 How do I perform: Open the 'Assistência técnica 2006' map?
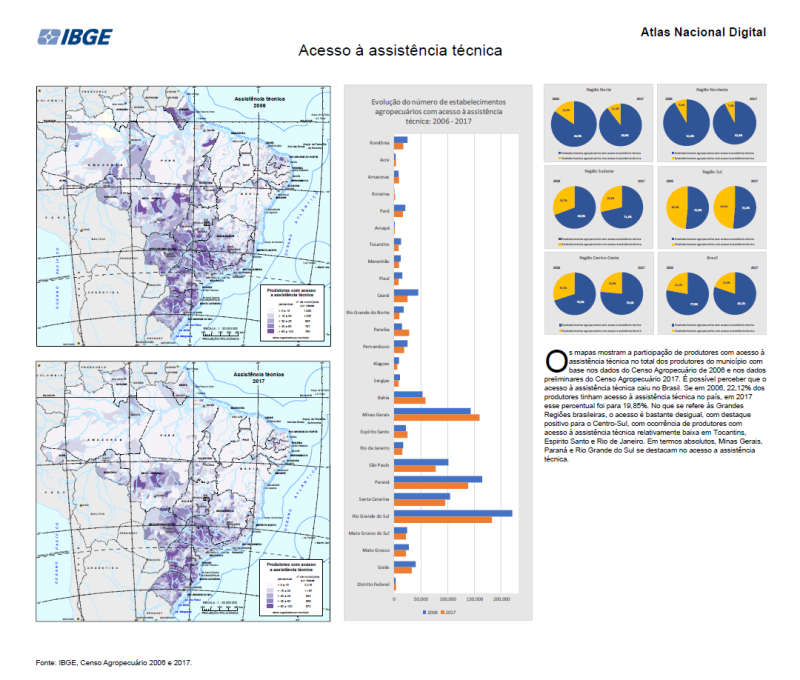click(x=183, y=216)
